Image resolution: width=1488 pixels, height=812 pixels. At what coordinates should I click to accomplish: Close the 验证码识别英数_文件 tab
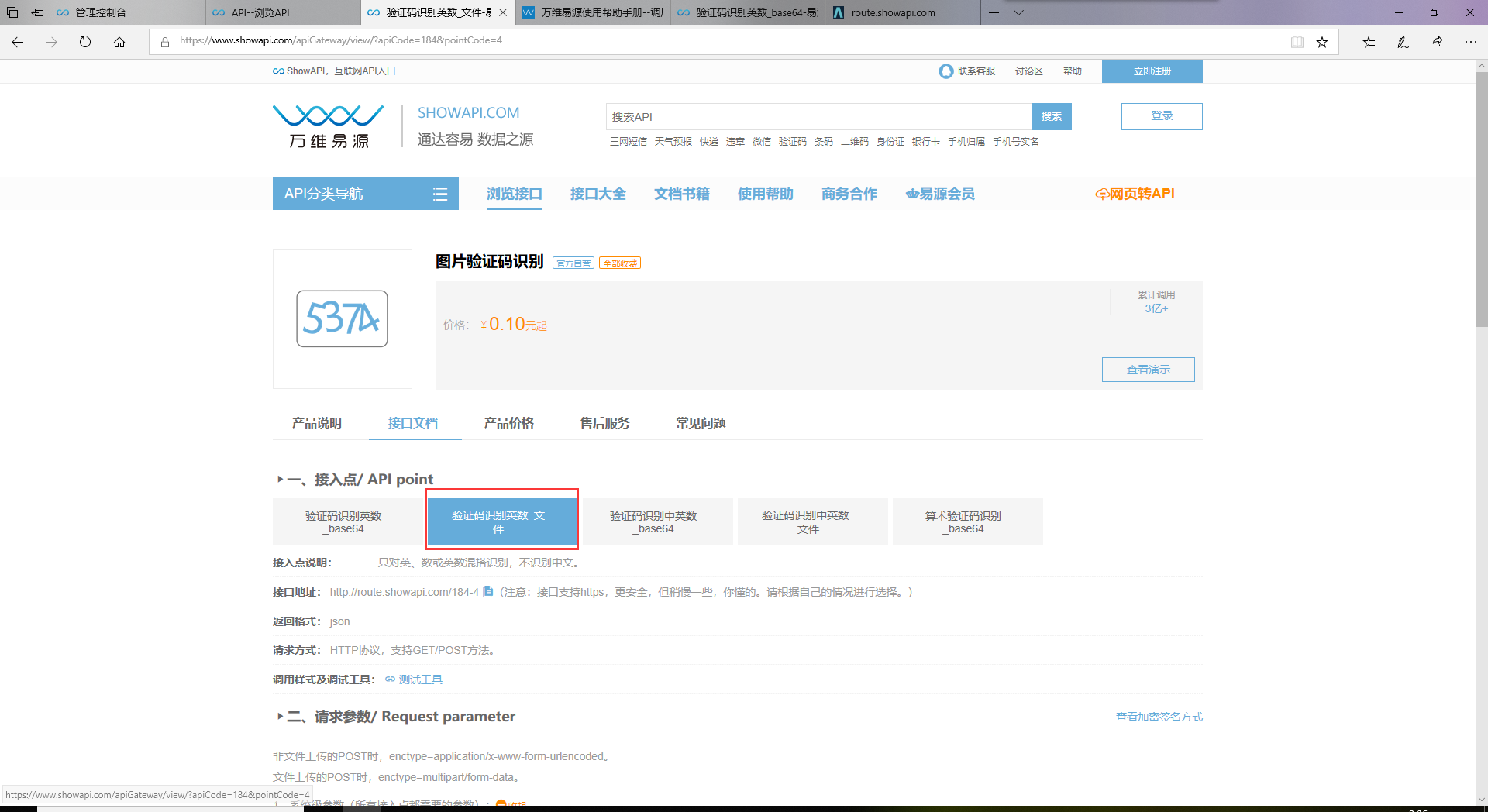coord(503,12)
